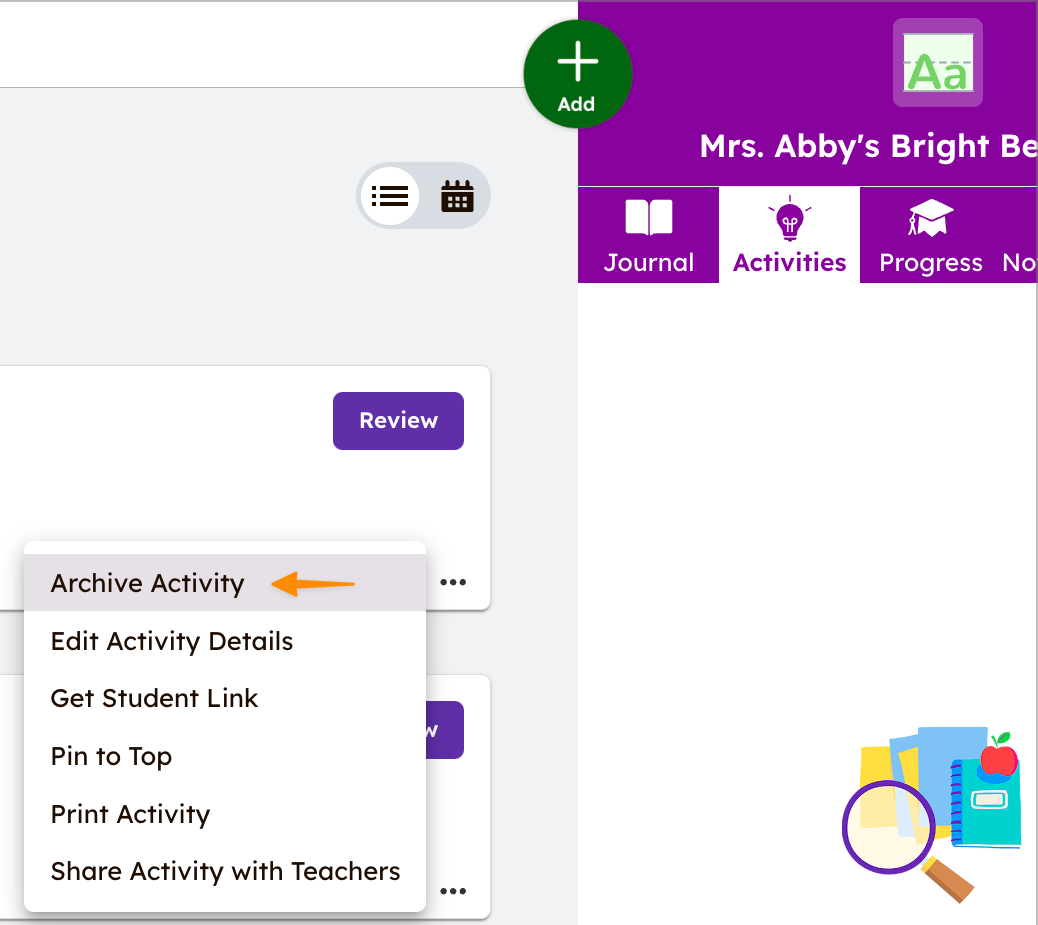Switch views using the list-calendar toggle
The image size is (1038, 925).
tap(423, 196)
